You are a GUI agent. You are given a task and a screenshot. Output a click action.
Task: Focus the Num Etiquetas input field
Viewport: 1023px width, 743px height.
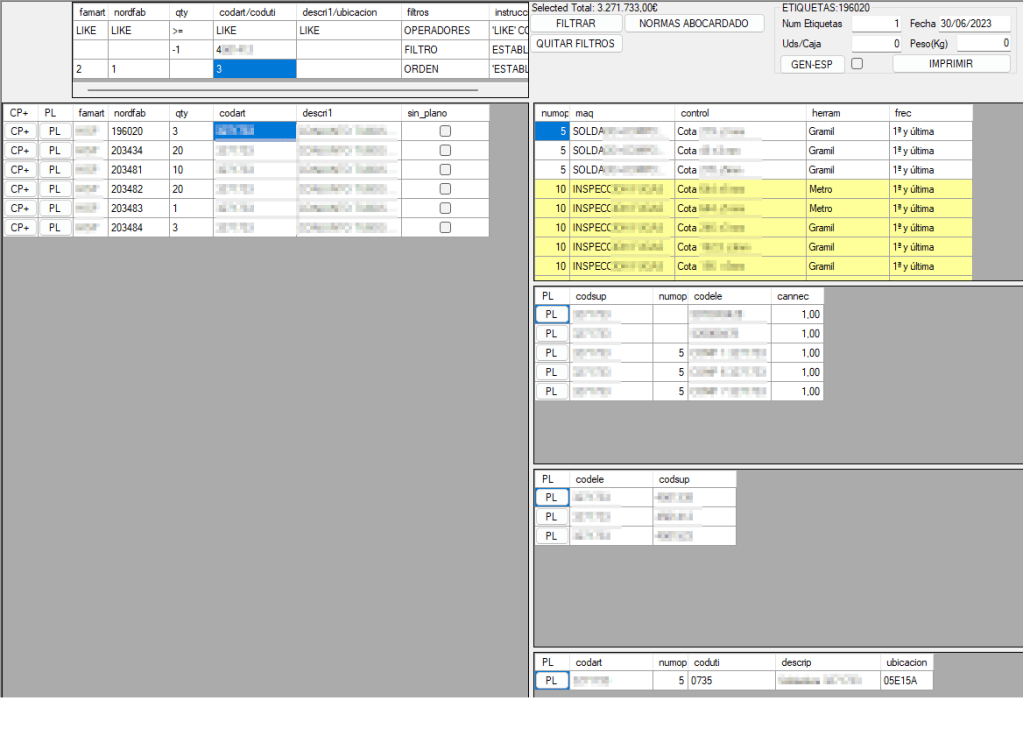click(876, 23)
